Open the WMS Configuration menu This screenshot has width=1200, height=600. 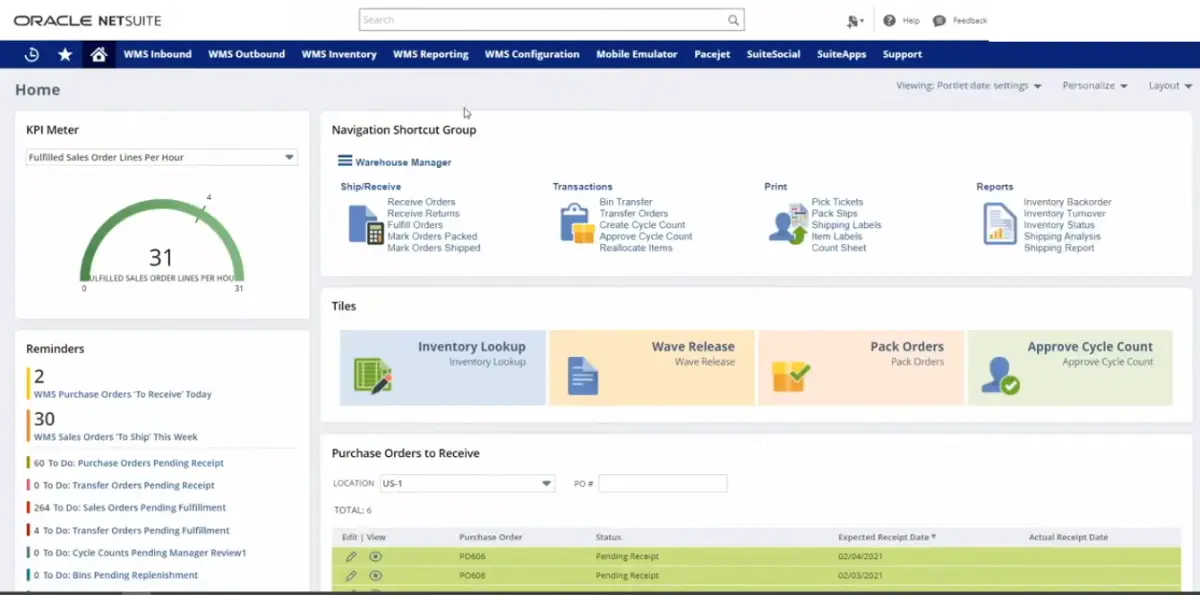532,55
